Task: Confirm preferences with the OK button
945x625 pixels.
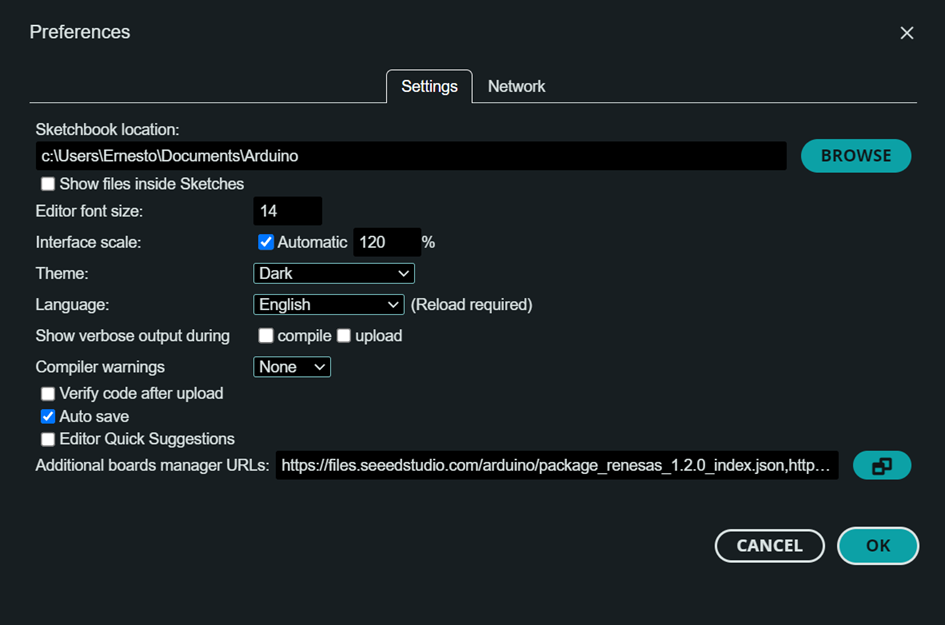Action: [x=878, y=545]
